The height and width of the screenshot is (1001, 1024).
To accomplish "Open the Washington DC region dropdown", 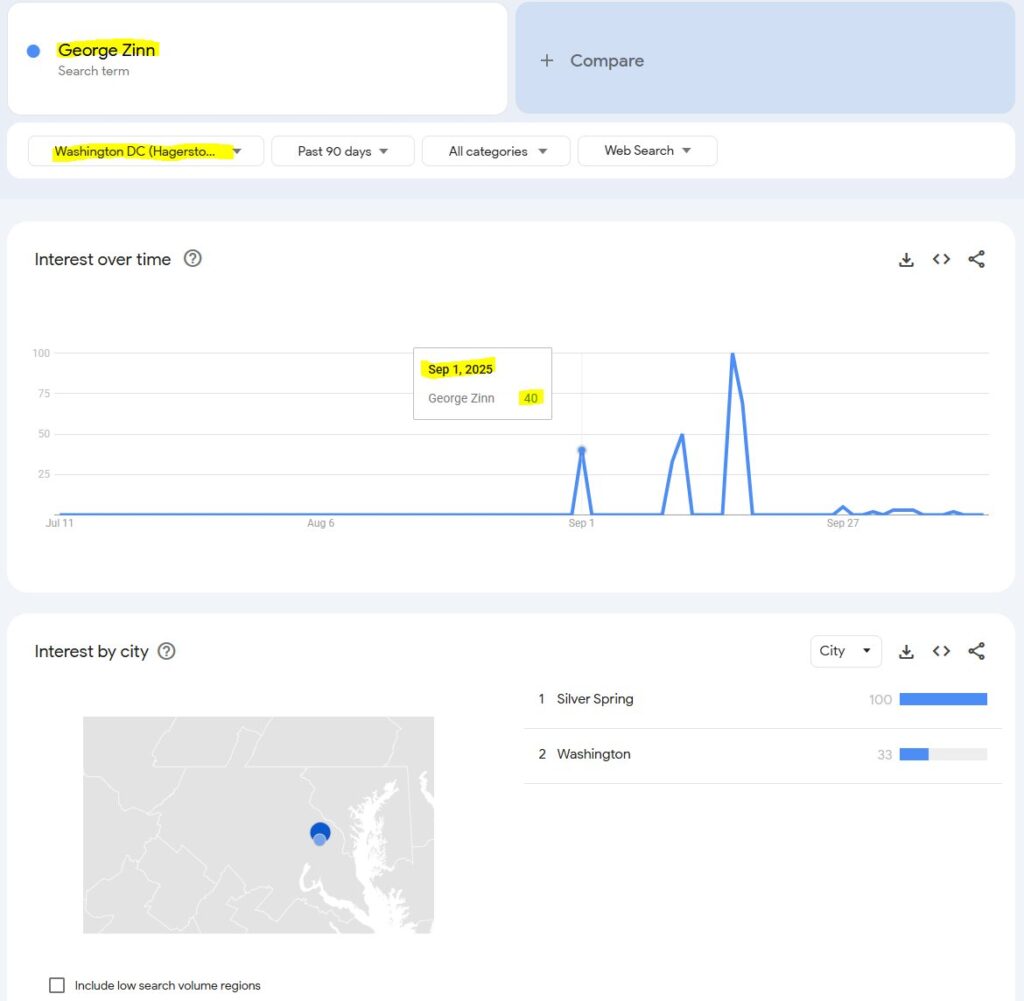I will coord(146,151).
